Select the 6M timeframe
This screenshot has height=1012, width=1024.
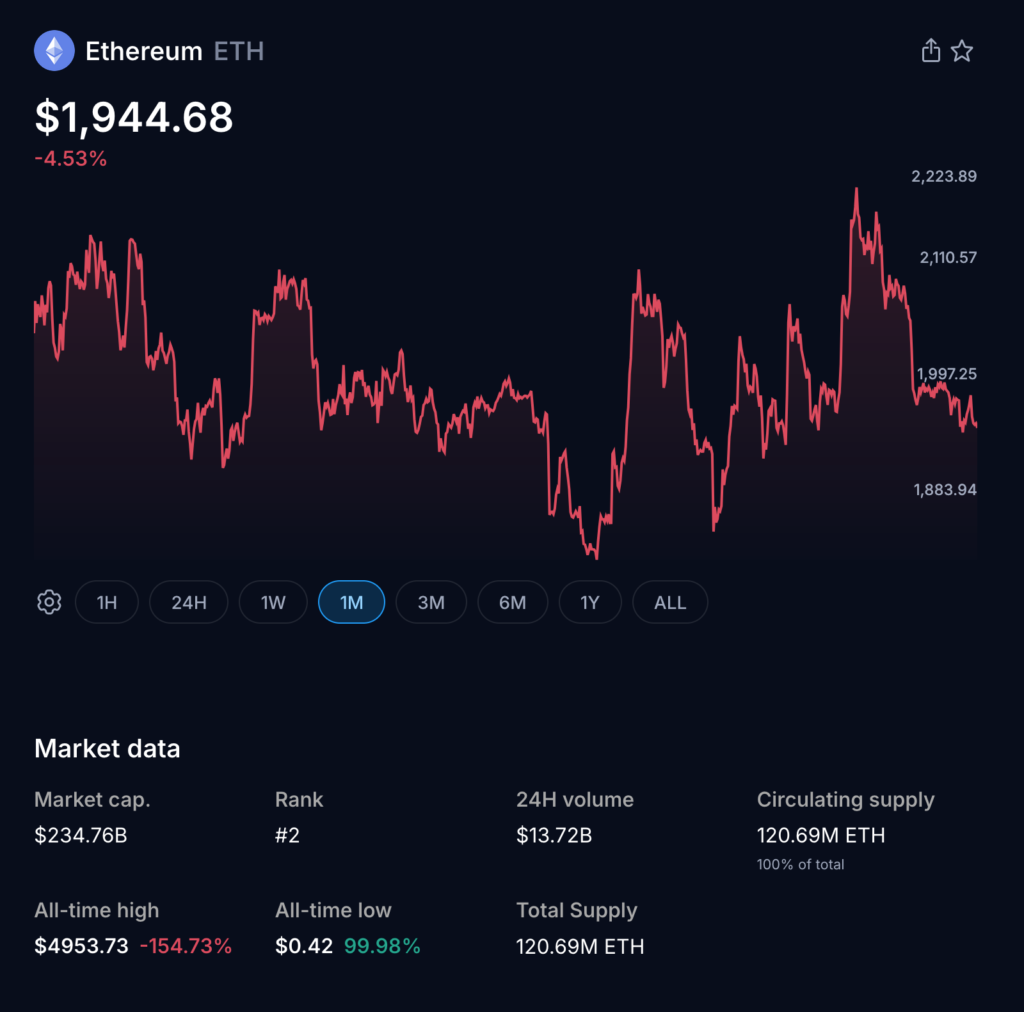click(x=512, y=602)
